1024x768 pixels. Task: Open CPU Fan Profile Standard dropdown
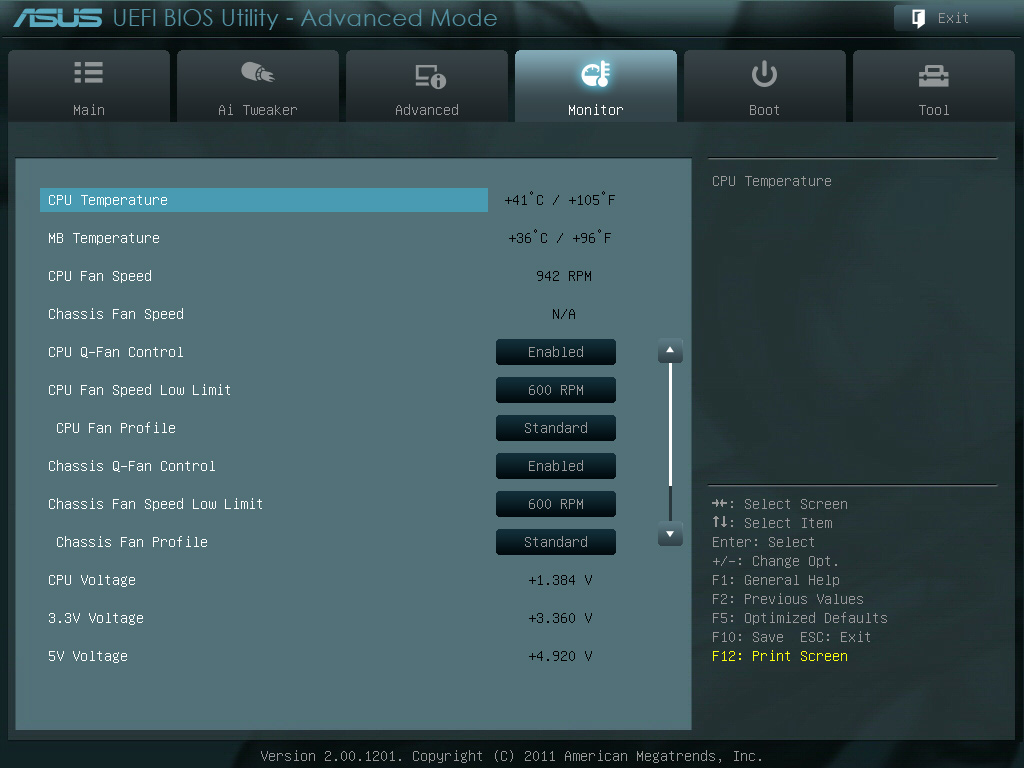coord(555,428)
